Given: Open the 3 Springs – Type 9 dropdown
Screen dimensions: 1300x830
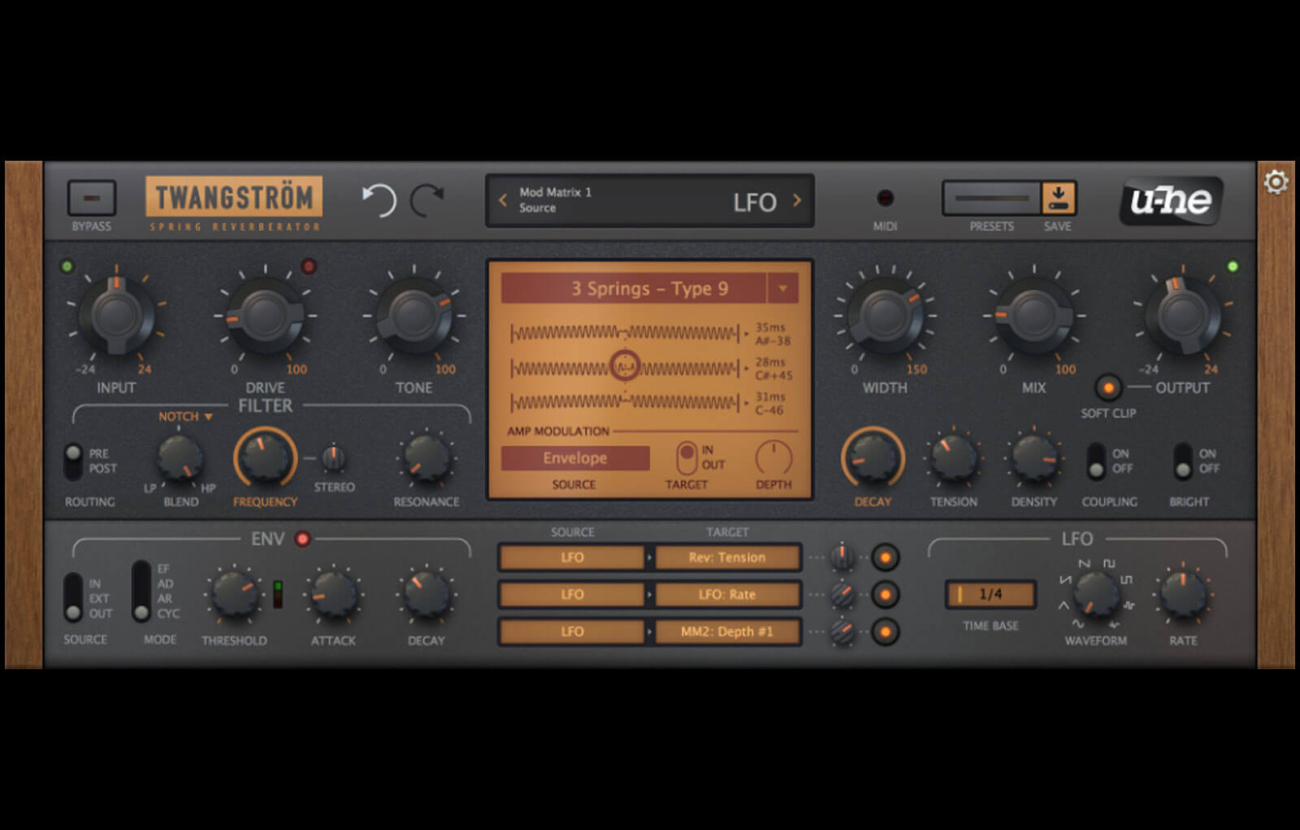Looking at the screenshot, I should pyautogui.click(x=634, y=289).
